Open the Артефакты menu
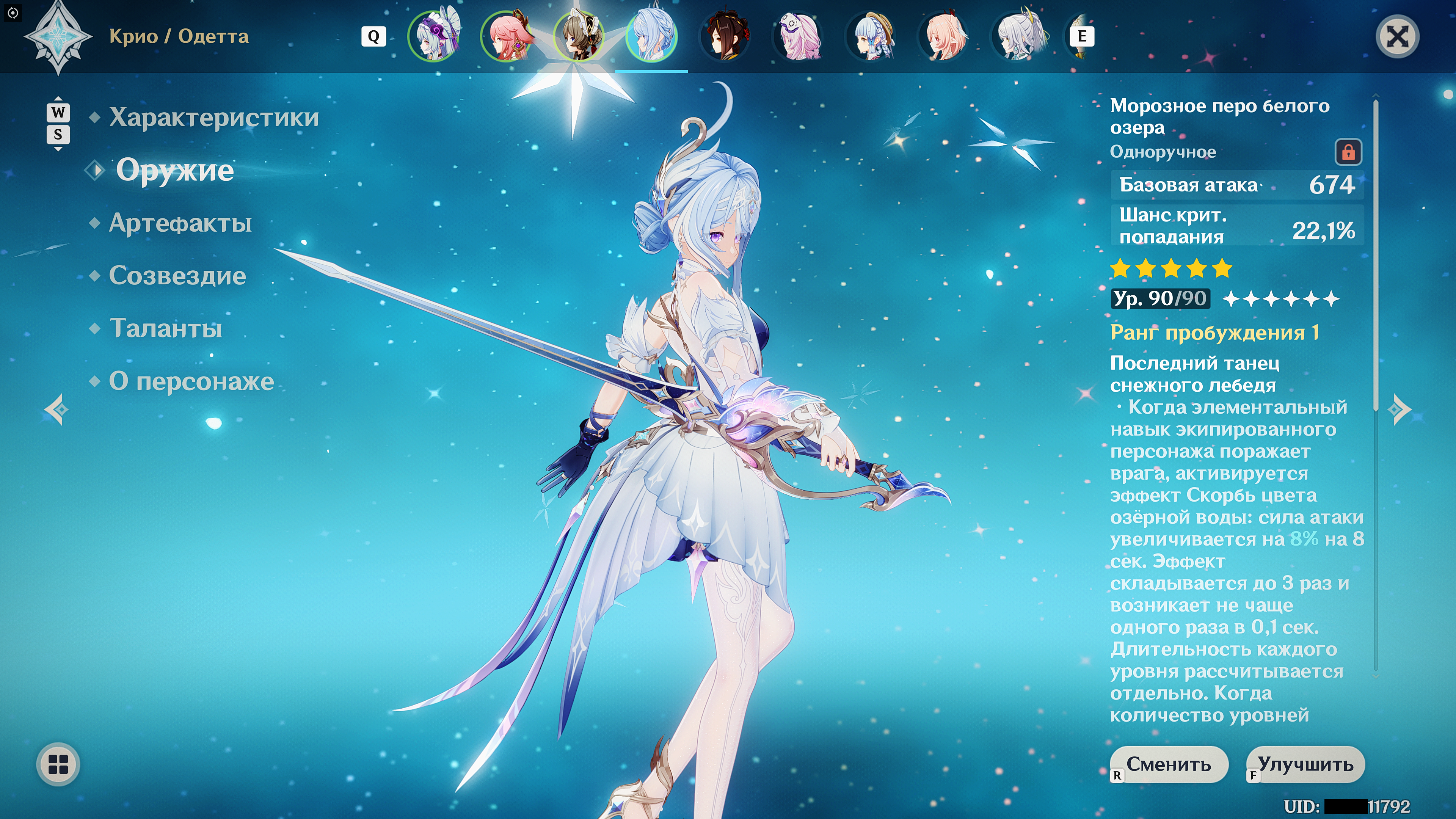The width and height of the screenshot is (1456, 819). (180, 223)
